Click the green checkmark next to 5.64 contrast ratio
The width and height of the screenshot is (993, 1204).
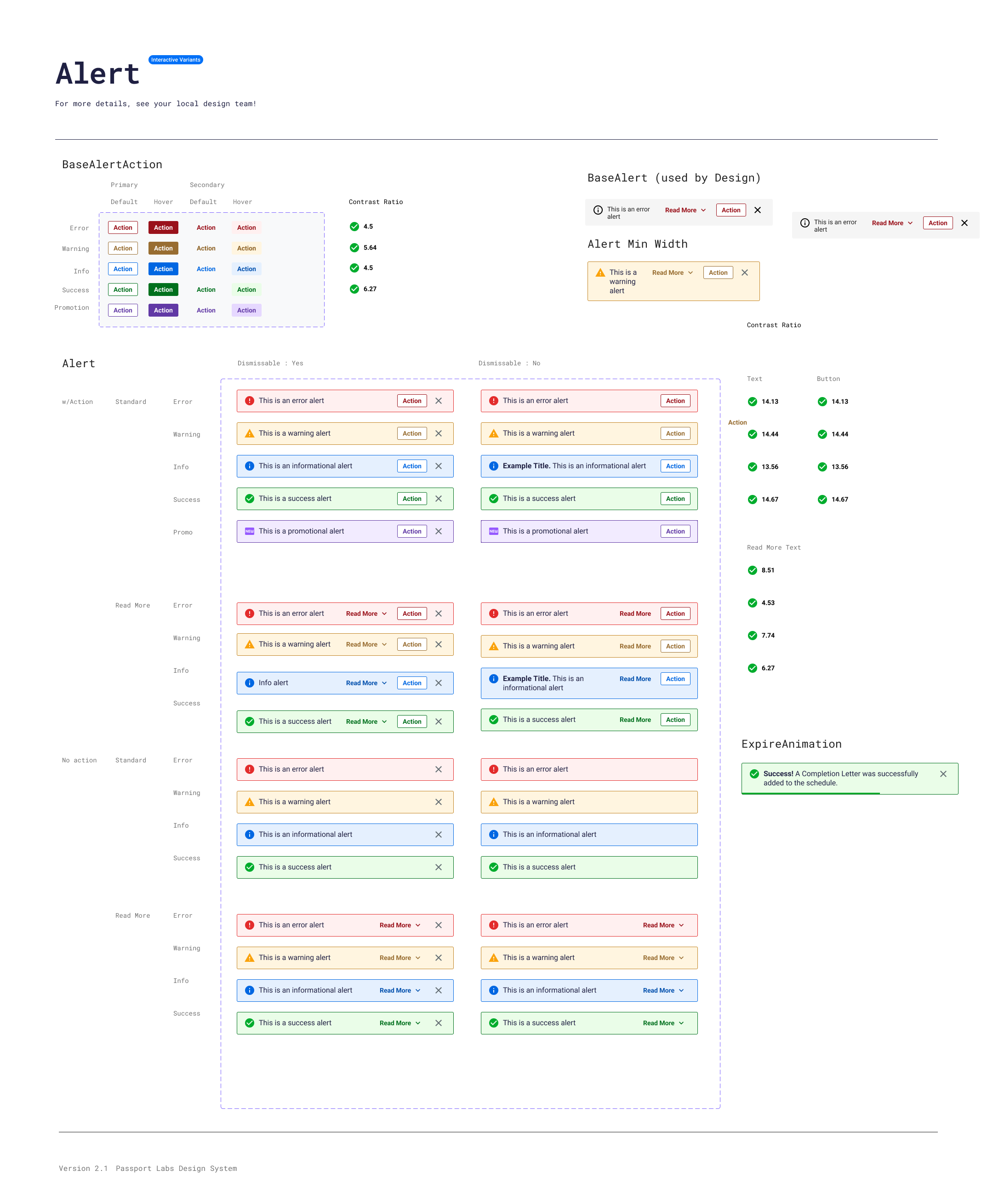(x=354, y=248)
